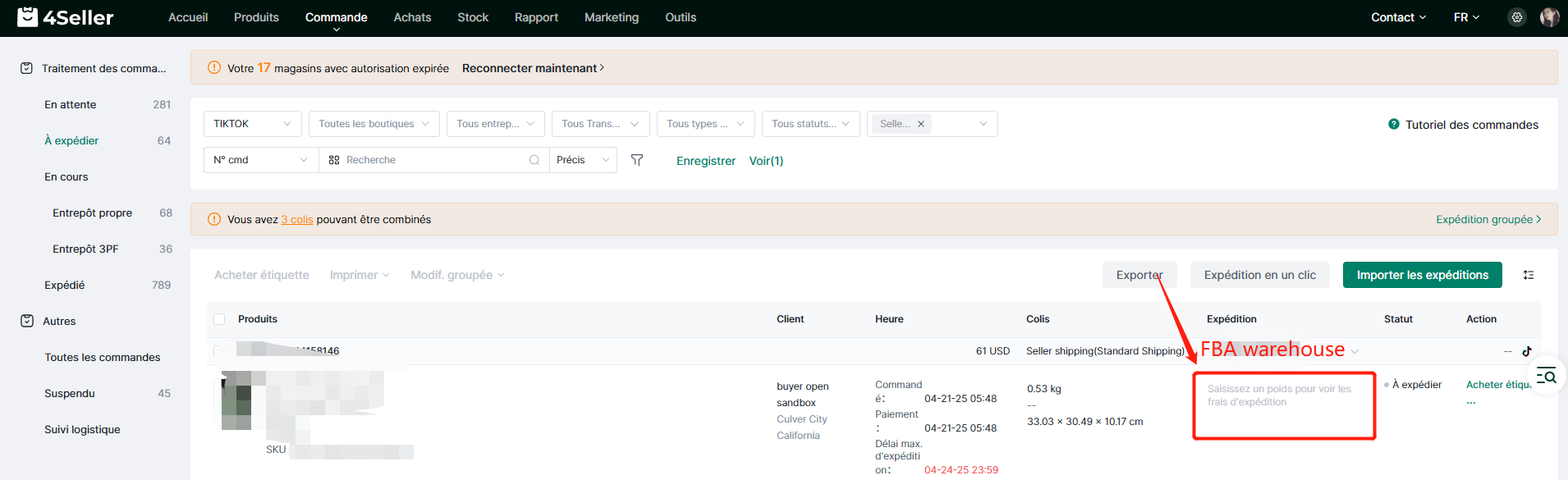Open the Tous entrep... dropdown
Viewport: 1568px width, 480px height.
pyautogui.click(x=496, y=124)
